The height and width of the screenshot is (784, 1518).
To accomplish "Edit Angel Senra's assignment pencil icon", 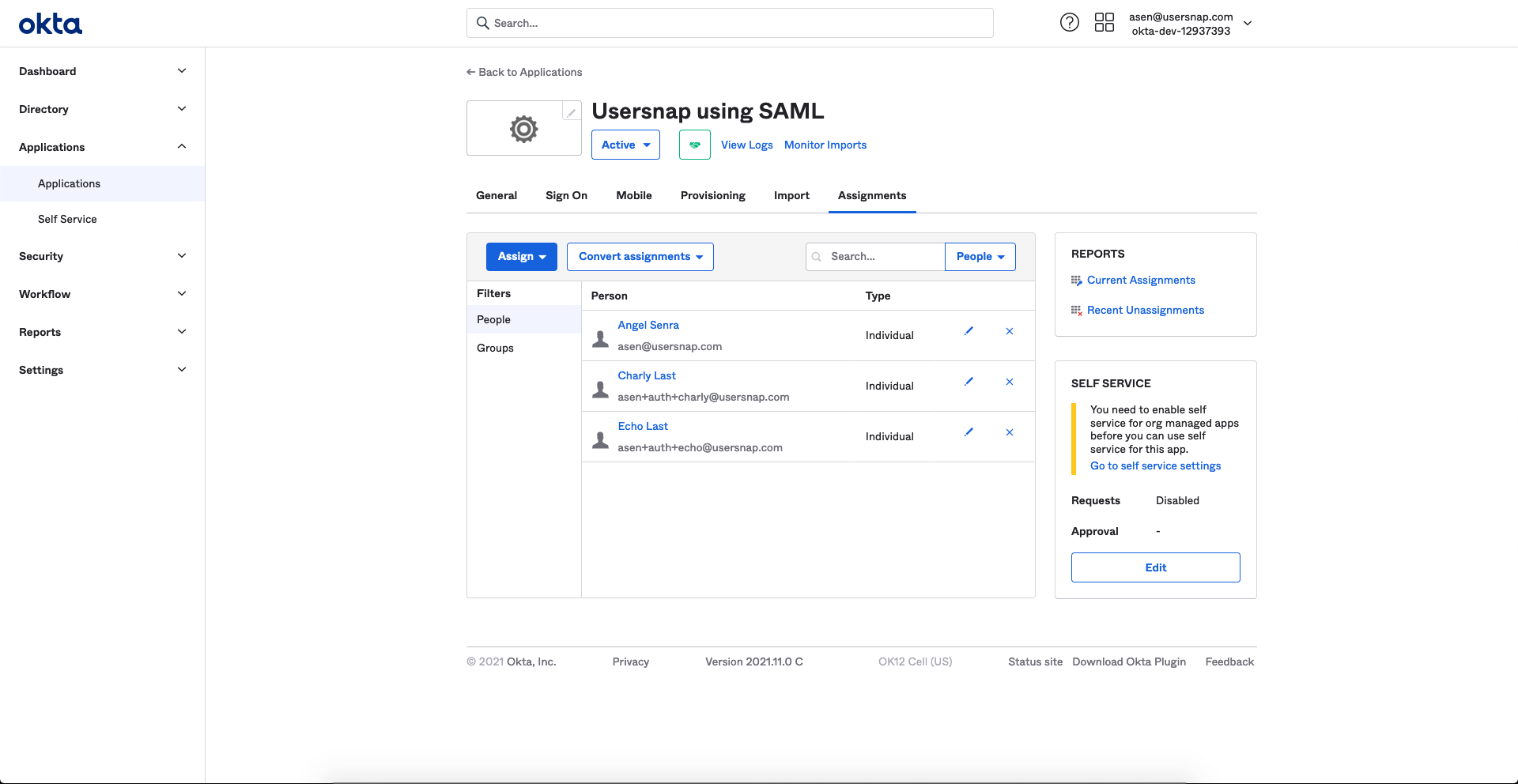I will click(969, 331).
